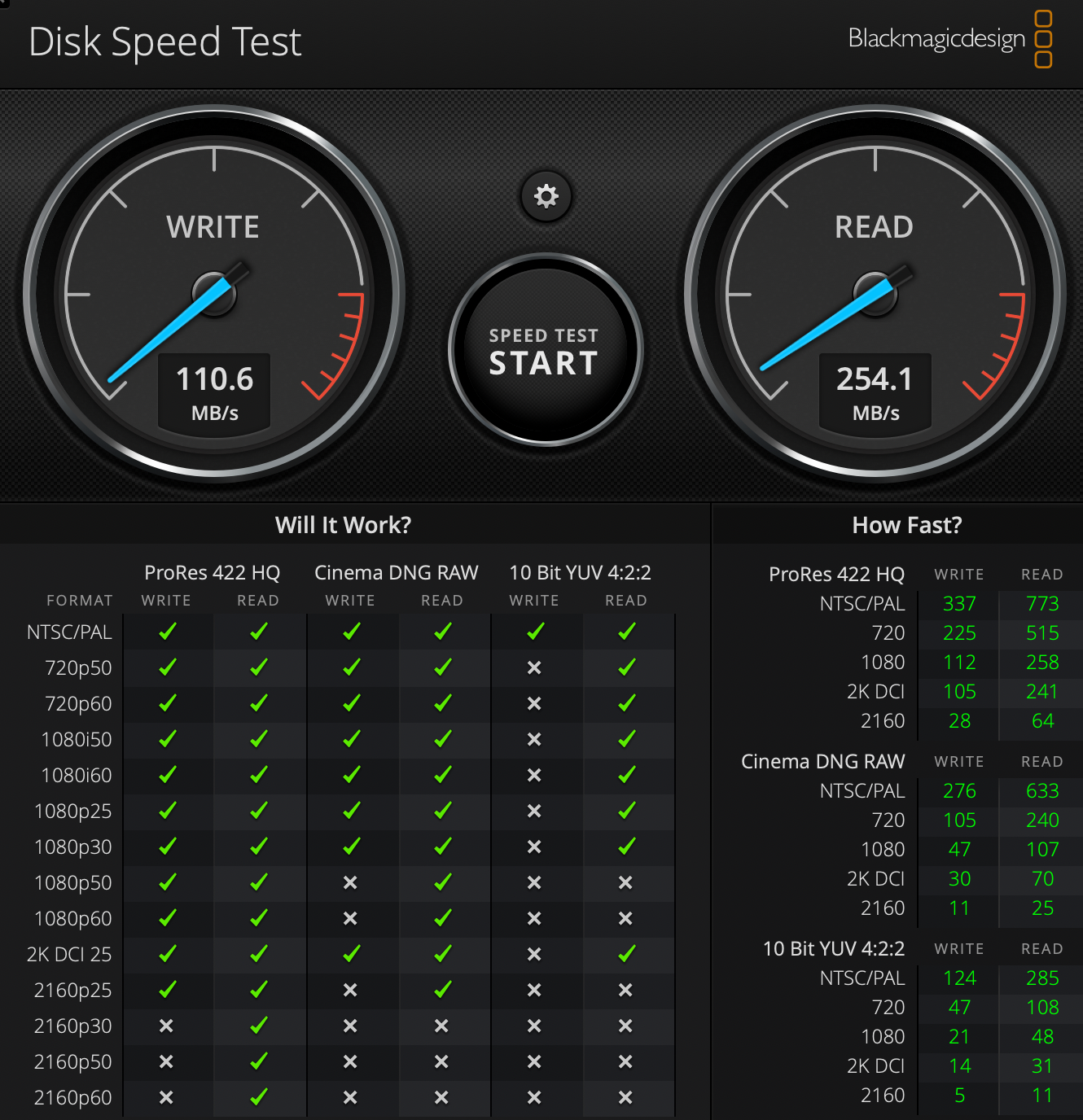Click the 720p50 format row label

79,668
